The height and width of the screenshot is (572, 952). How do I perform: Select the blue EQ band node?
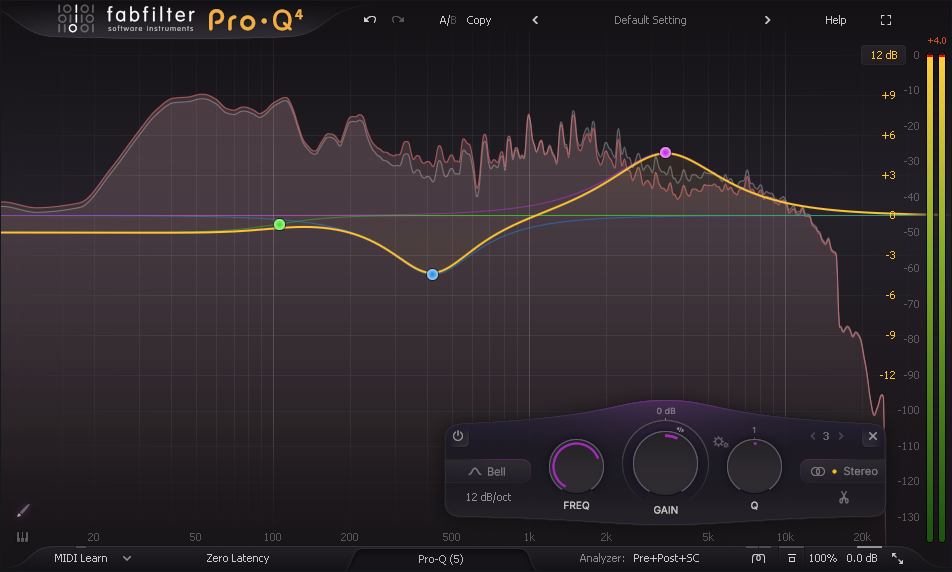(x=432, y=274)
